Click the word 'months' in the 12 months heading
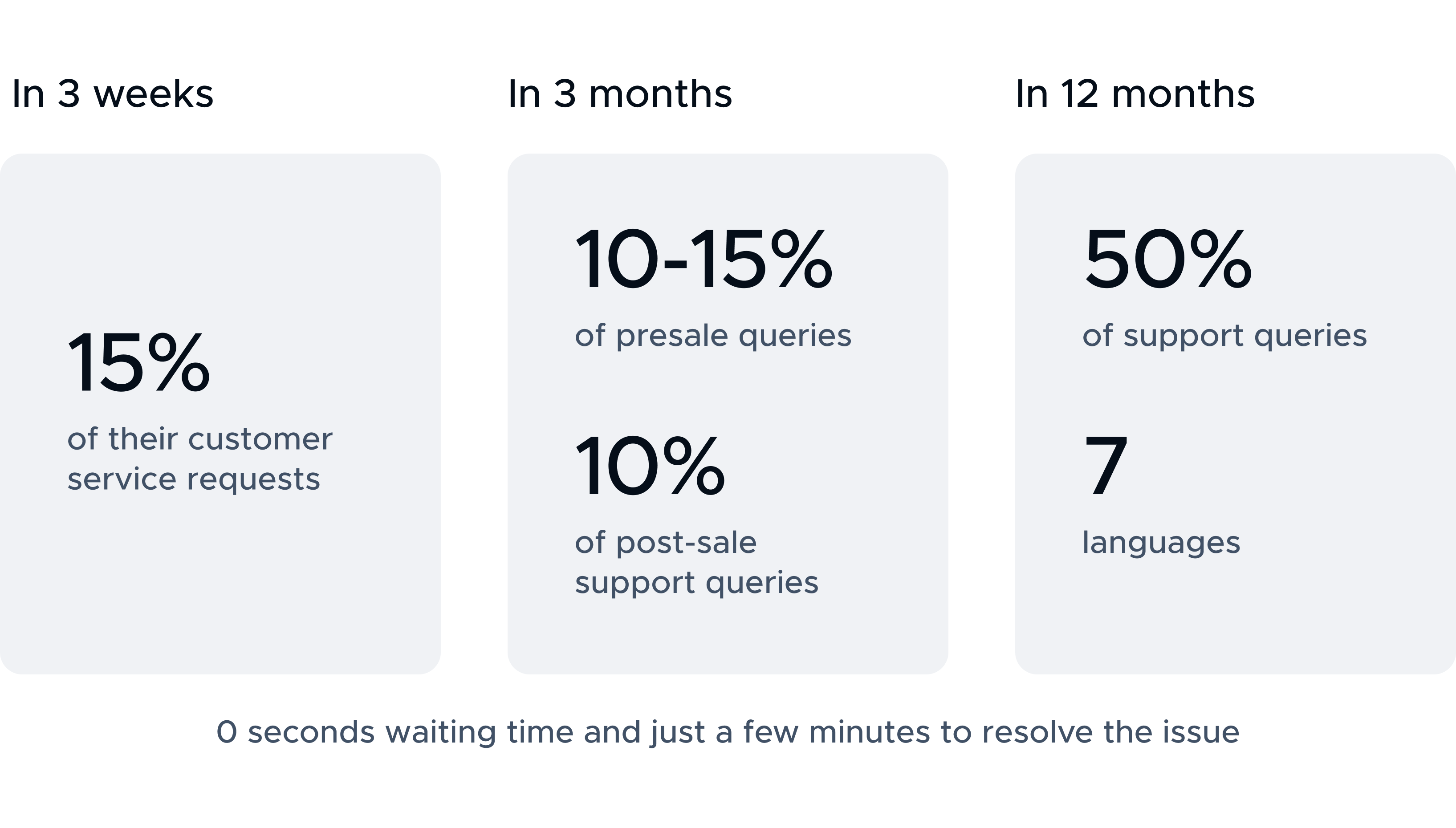1456x828 pixels. tap(1183, 93)
